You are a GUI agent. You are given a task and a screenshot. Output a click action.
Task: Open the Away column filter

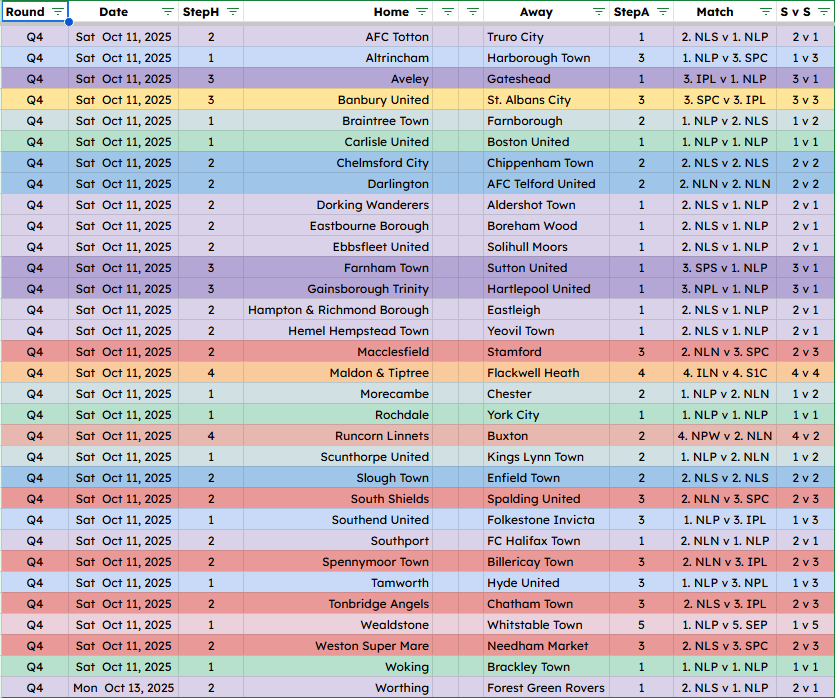click(x=599, y=12)
